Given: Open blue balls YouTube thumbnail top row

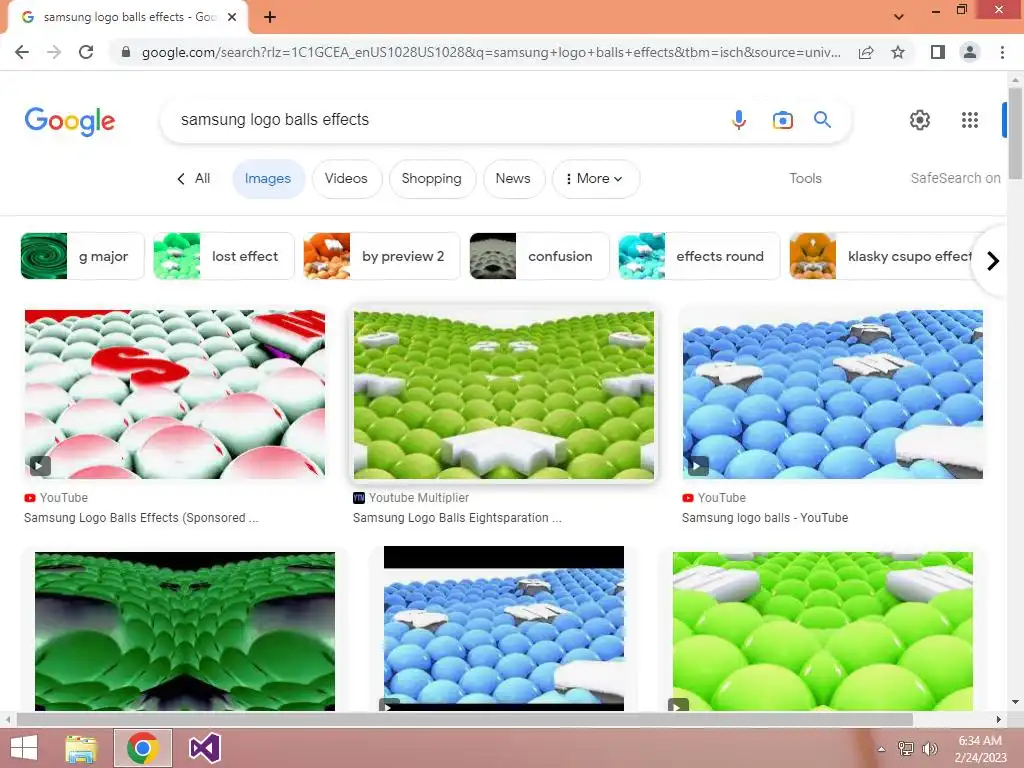Looking at the screenshot, I should 833,394.
